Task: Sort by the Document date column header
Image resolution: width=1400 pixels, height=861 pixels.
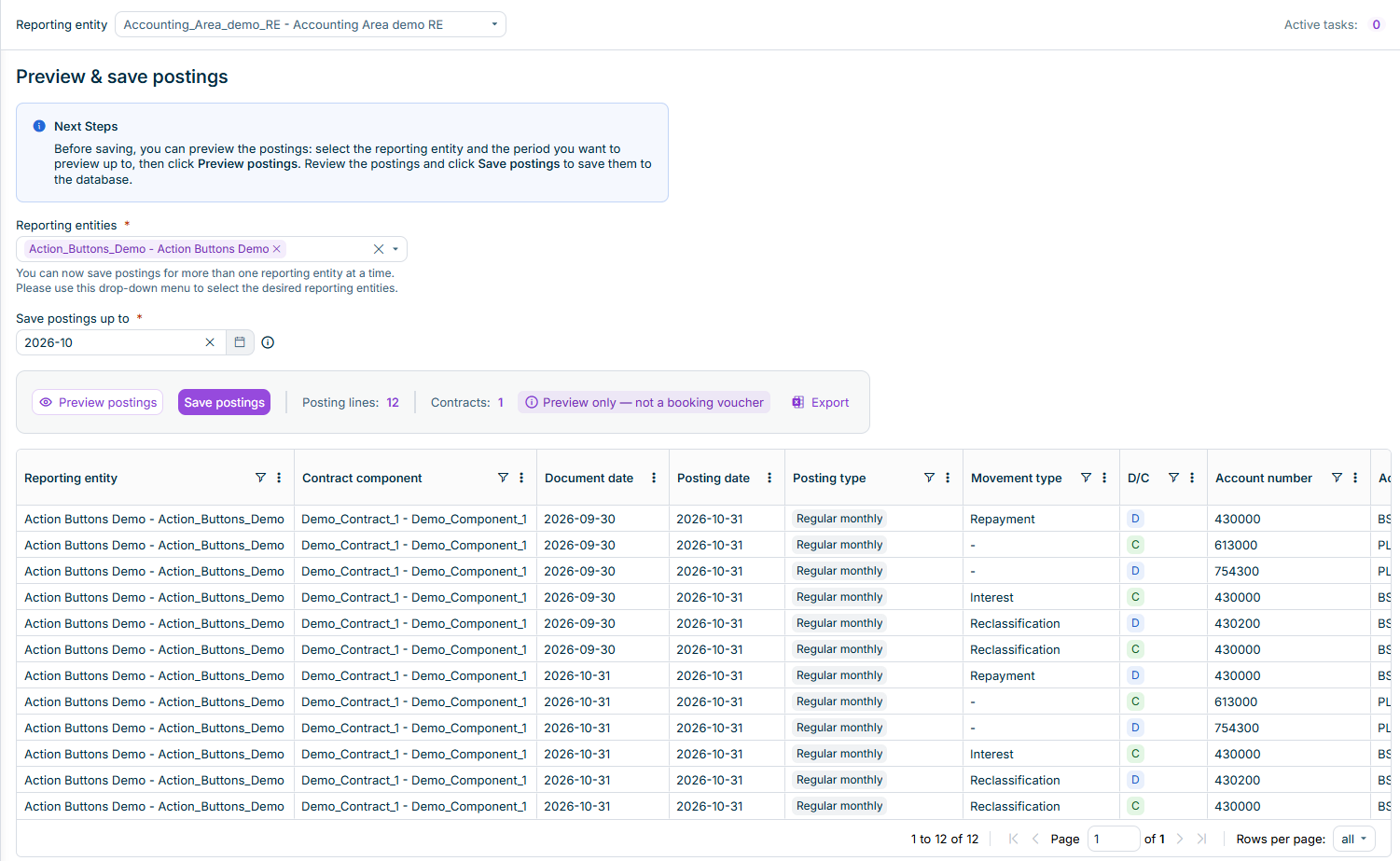Action: (589, 478)
